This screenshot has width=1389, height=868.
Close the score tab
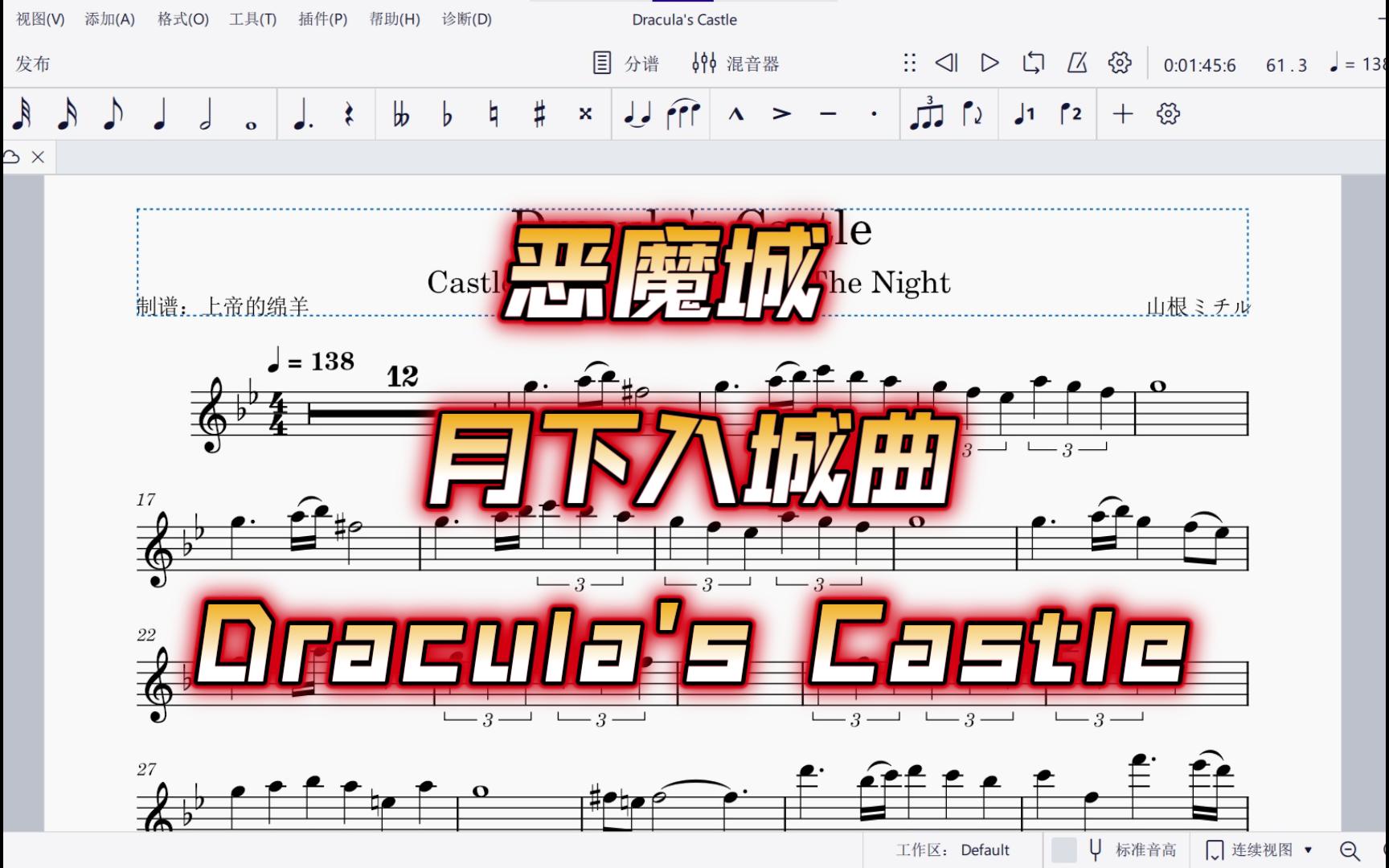coord(38,157)
